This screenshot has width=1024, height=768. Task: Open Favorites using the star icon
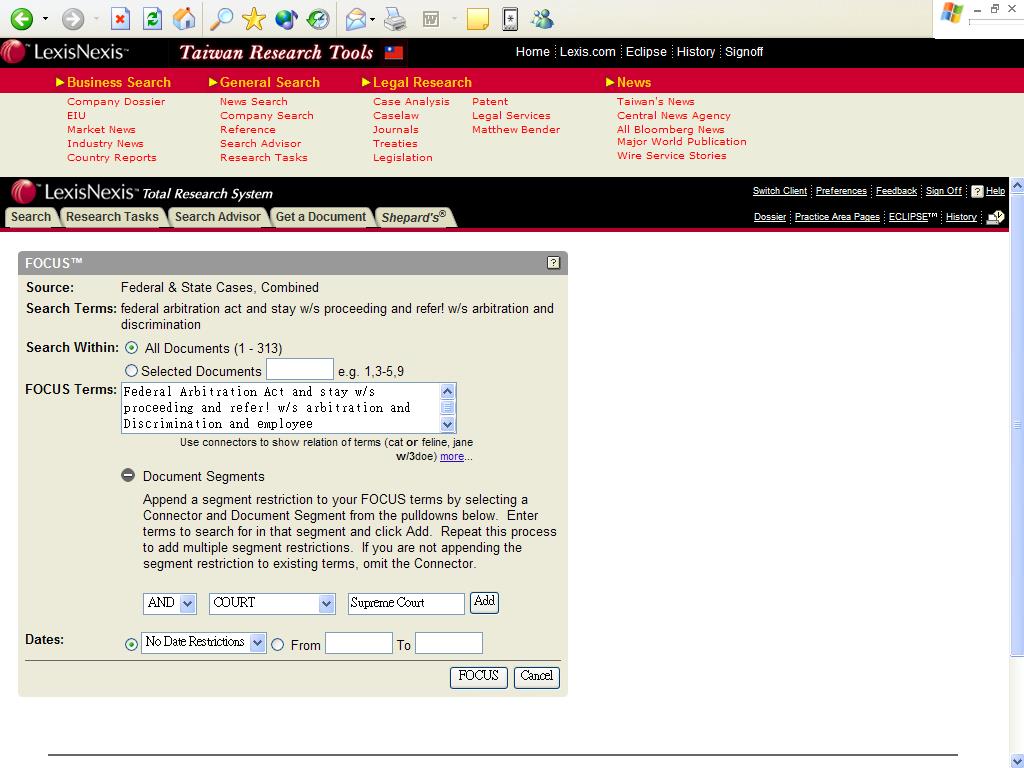pos(253,18)
